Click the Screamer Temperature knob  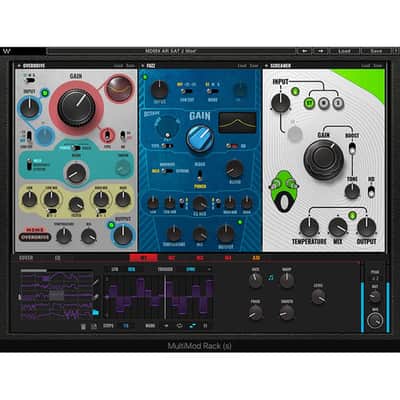pyautogui.click(x=309, y=227)
